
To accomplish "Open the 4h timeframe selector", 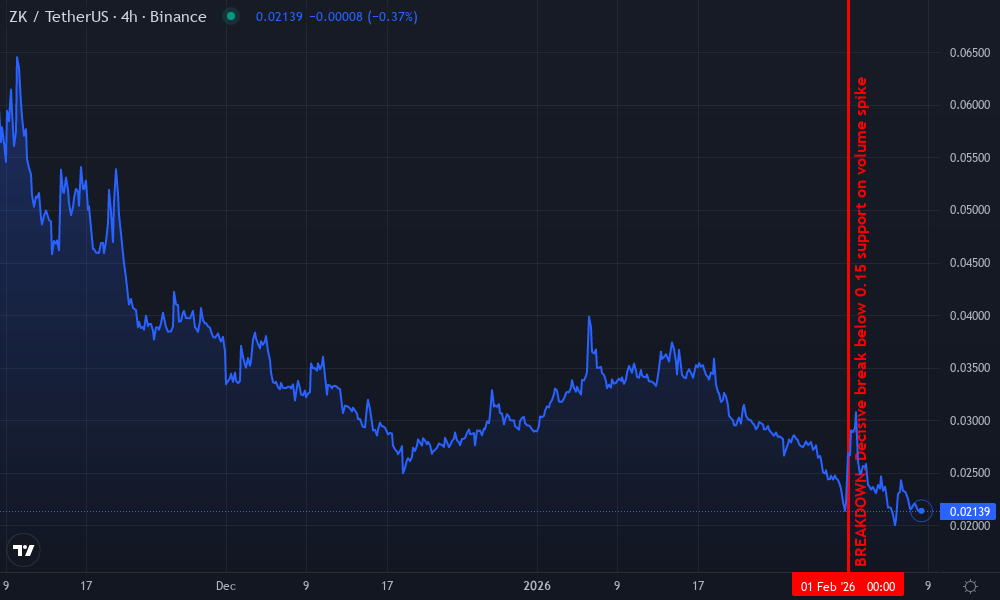I will pyautogui.click(x=131, y=17).
